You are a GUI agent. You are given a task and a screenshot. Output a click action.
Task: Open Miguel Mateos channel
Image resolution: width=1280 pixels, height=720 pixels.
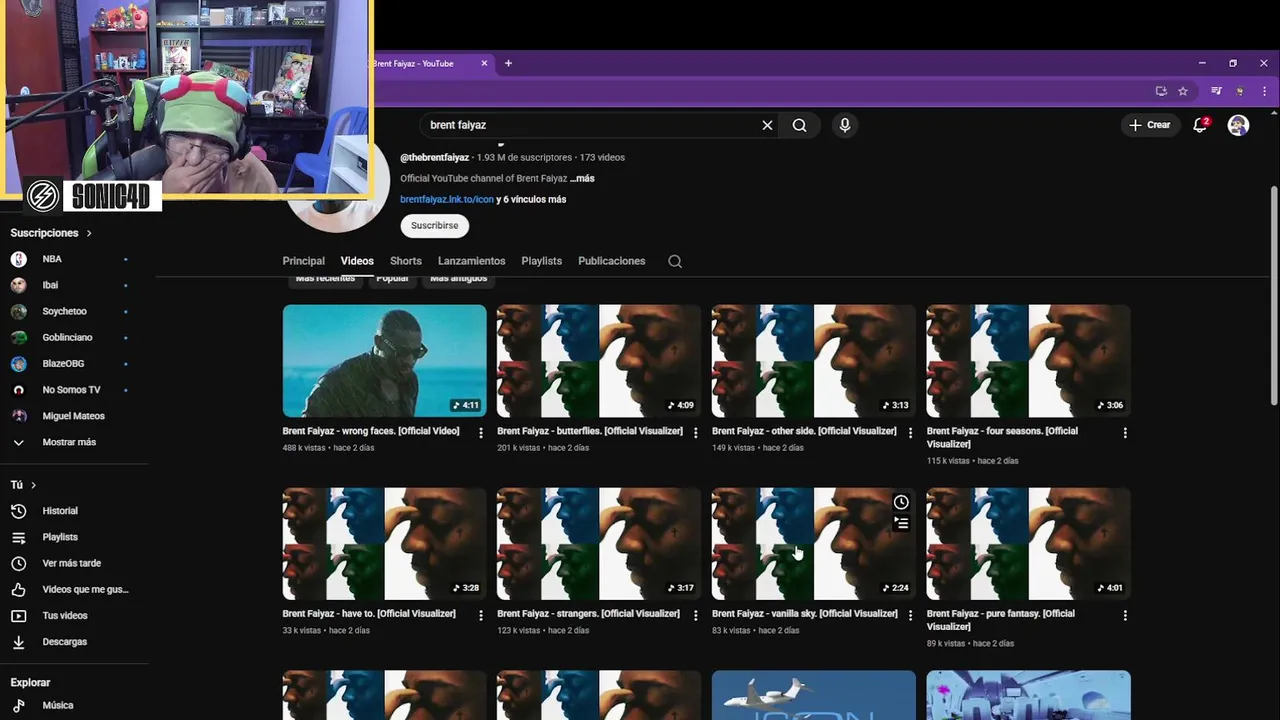coord(74,416)
